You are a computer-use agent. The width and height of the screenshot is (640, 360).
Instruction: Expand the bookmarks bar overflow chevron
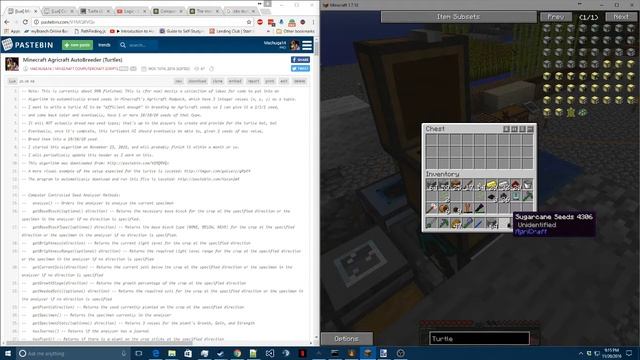coord(268,31)
